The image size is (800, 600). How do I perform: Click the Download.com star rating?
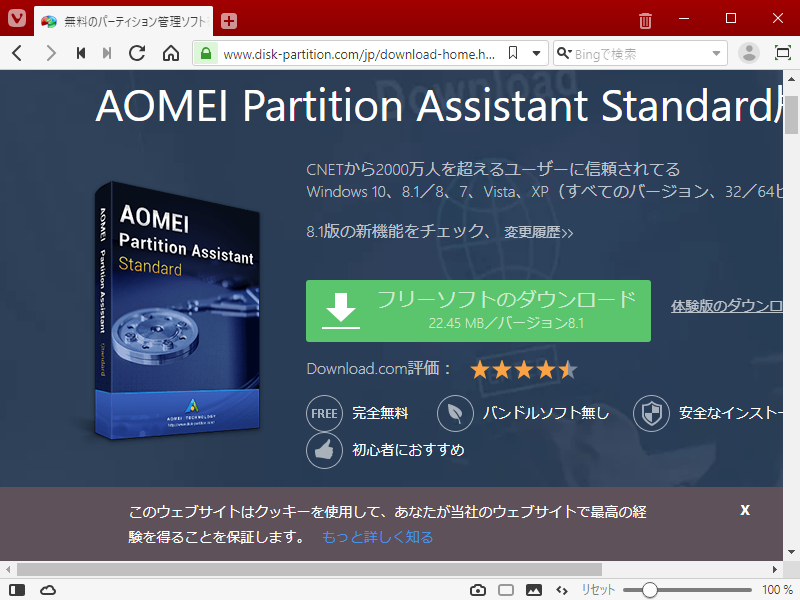tap(523, 370)
